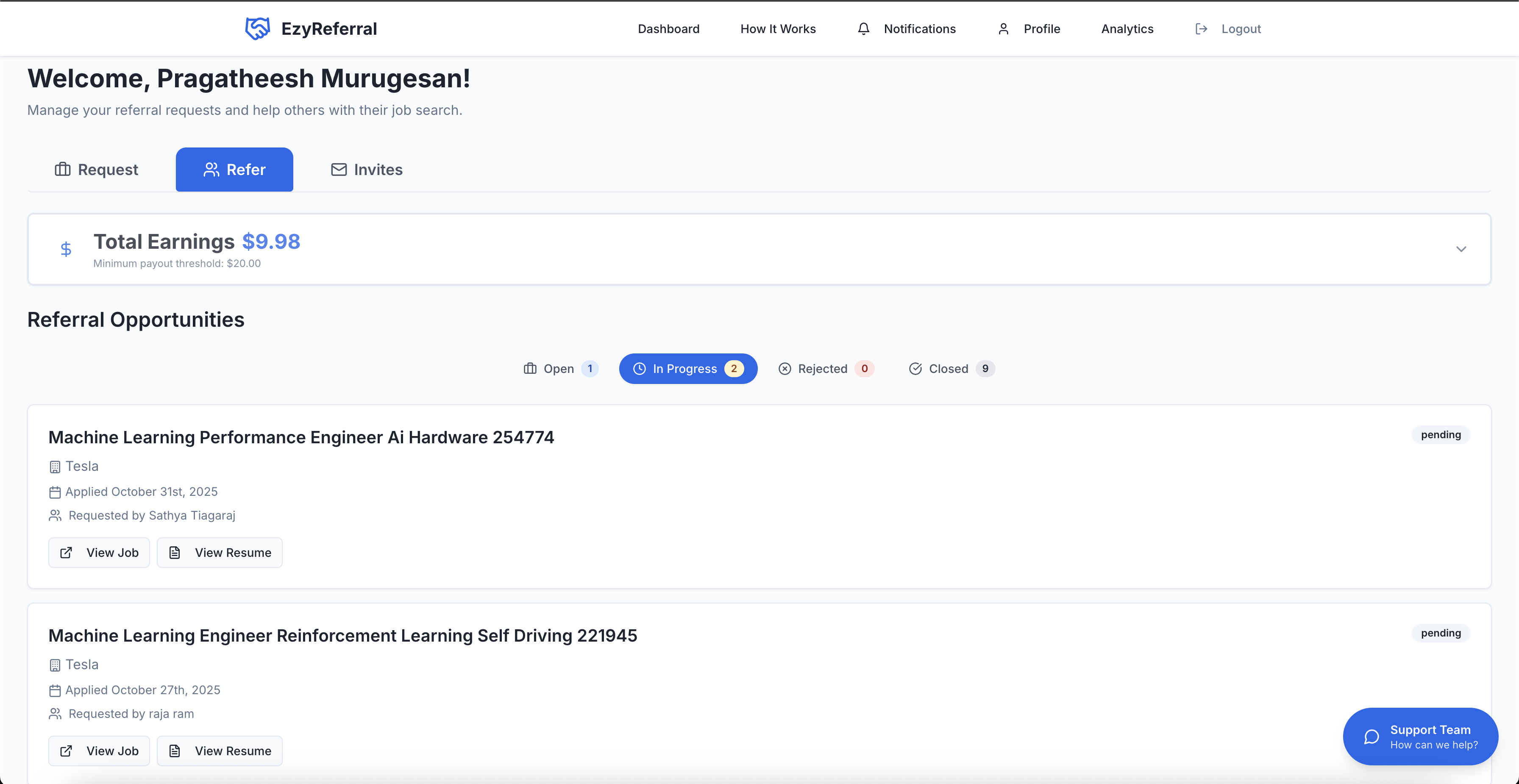
Task: Select the Refer tab
Action: pos(234,169)
